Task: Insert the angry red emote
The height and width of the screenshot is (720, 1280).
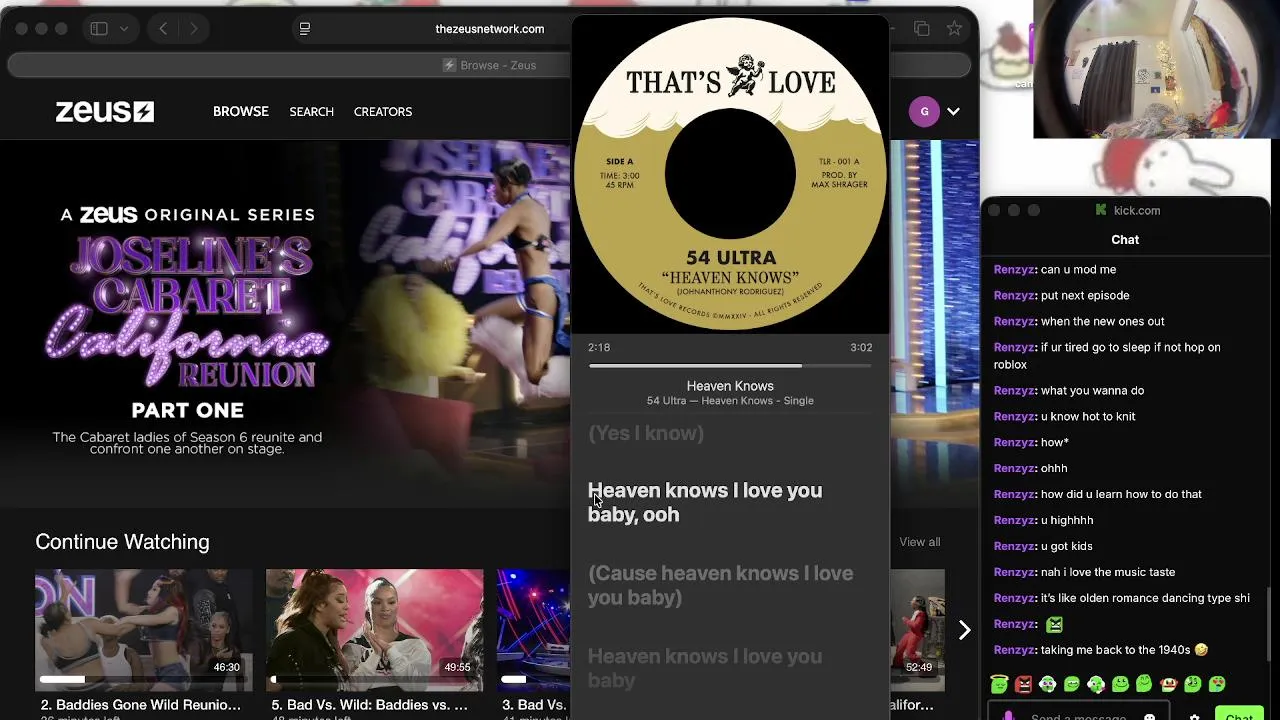Action: click(1023, 684)
